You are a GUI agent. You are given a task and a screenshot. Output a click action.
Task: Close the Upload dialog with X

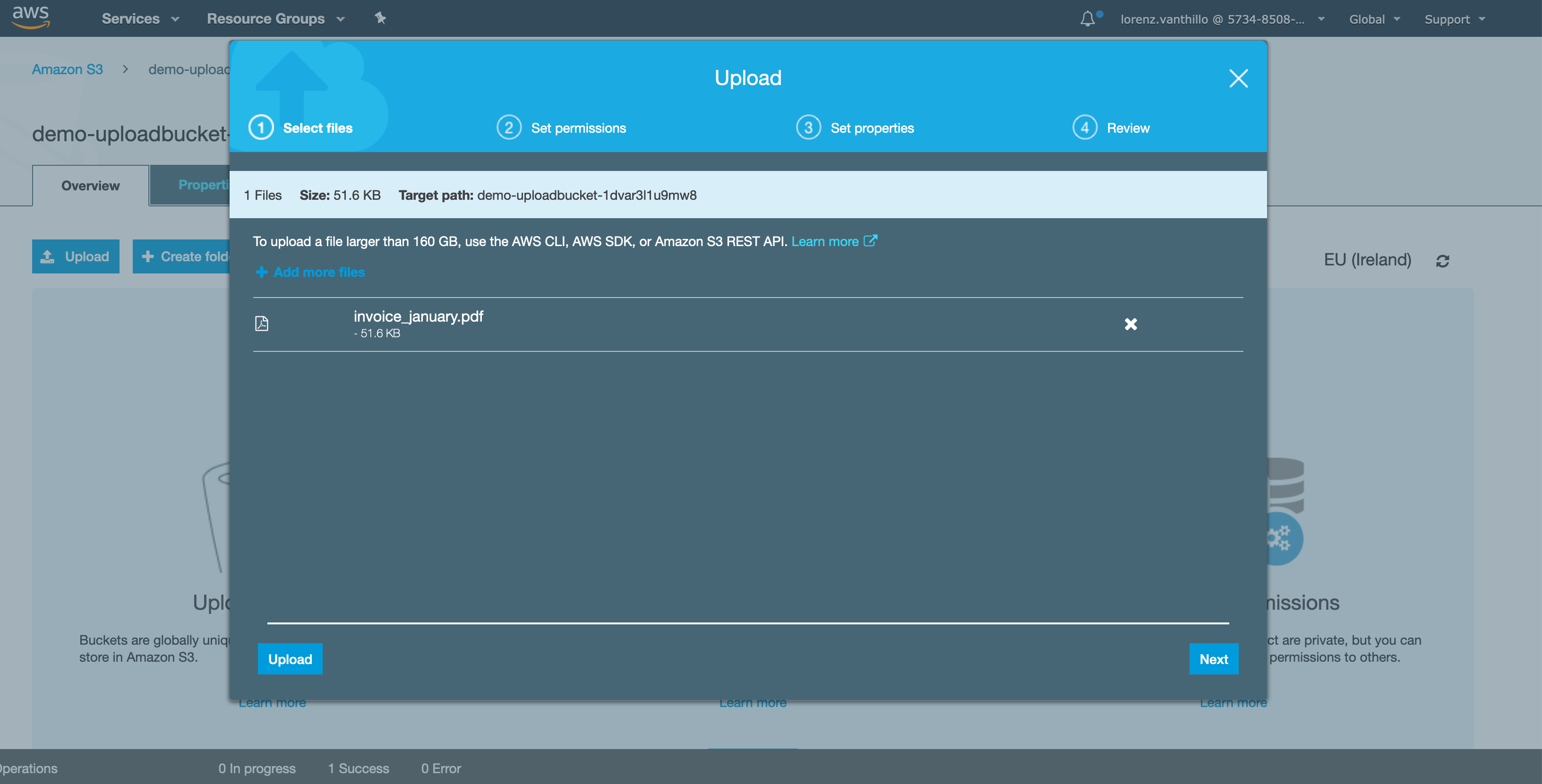(x=1239, y=78)
